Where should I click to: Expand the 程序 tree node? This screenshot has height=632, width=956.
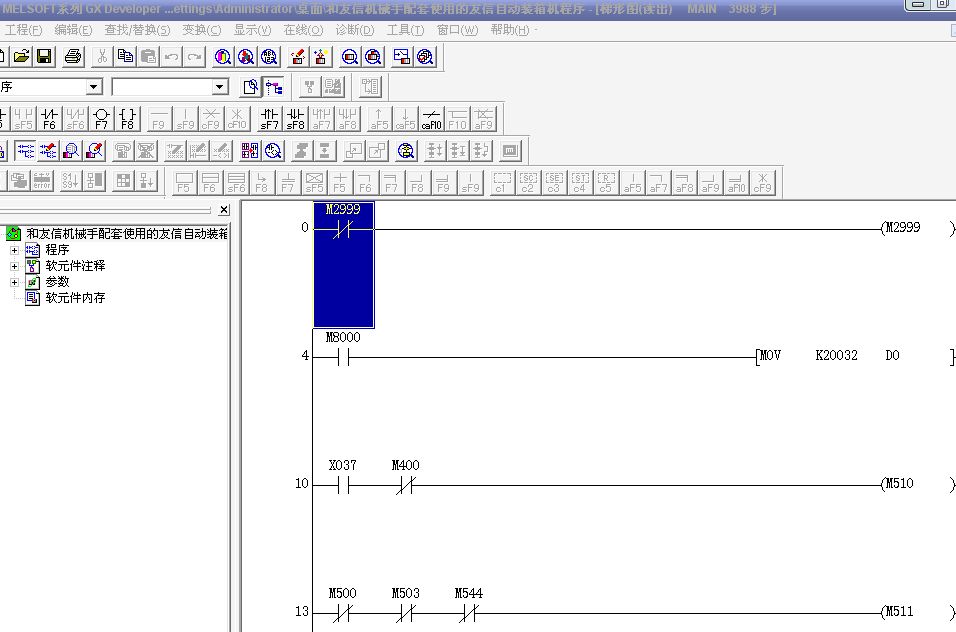pyautogui.click(x=14, y=250)
